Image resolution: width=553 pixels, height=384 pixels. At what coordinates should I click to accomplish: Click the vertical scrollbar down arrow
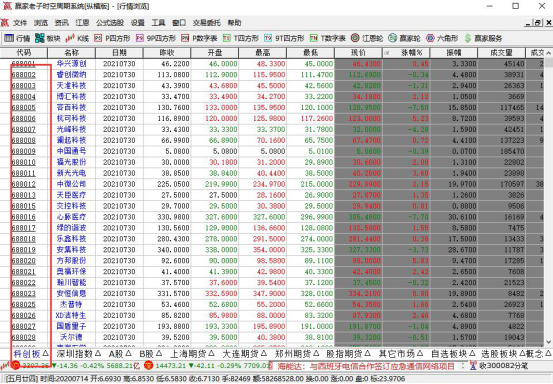tap(548, 342)
